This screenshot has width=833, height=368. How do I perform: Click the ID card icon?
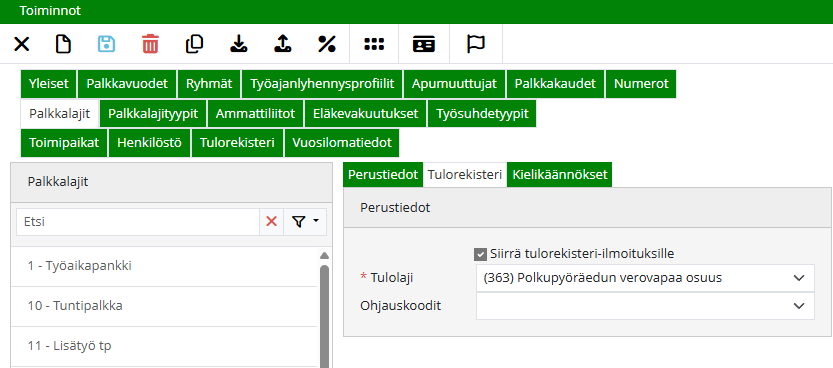(423, 44)
